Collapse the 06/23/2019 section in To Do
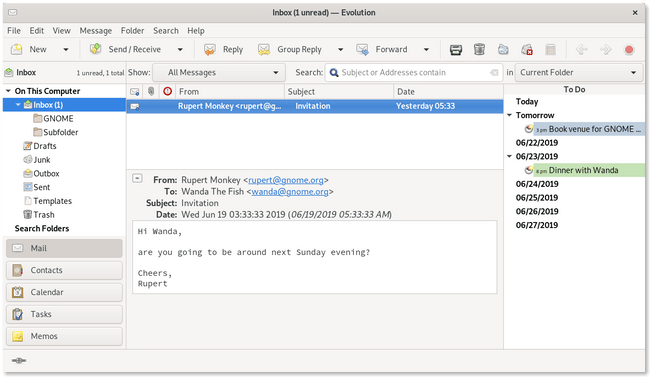The image size is (650, 377). [x=509, y=156]
